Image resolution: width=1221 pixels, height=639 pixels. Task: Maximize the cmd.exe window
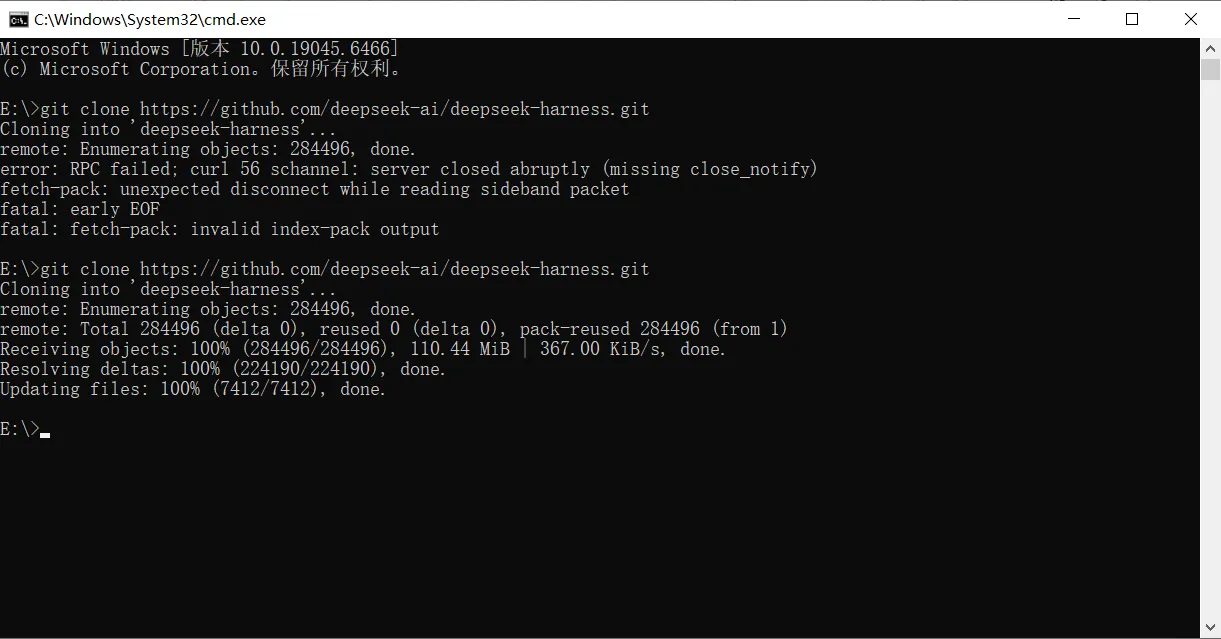[x=1132, y=19]
